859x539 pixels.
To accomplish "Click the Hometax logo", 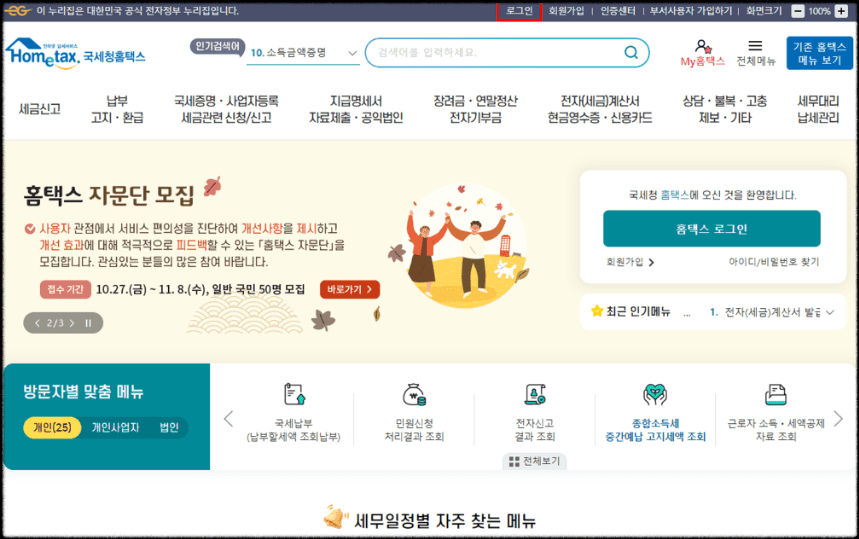I will pos(76,53).
